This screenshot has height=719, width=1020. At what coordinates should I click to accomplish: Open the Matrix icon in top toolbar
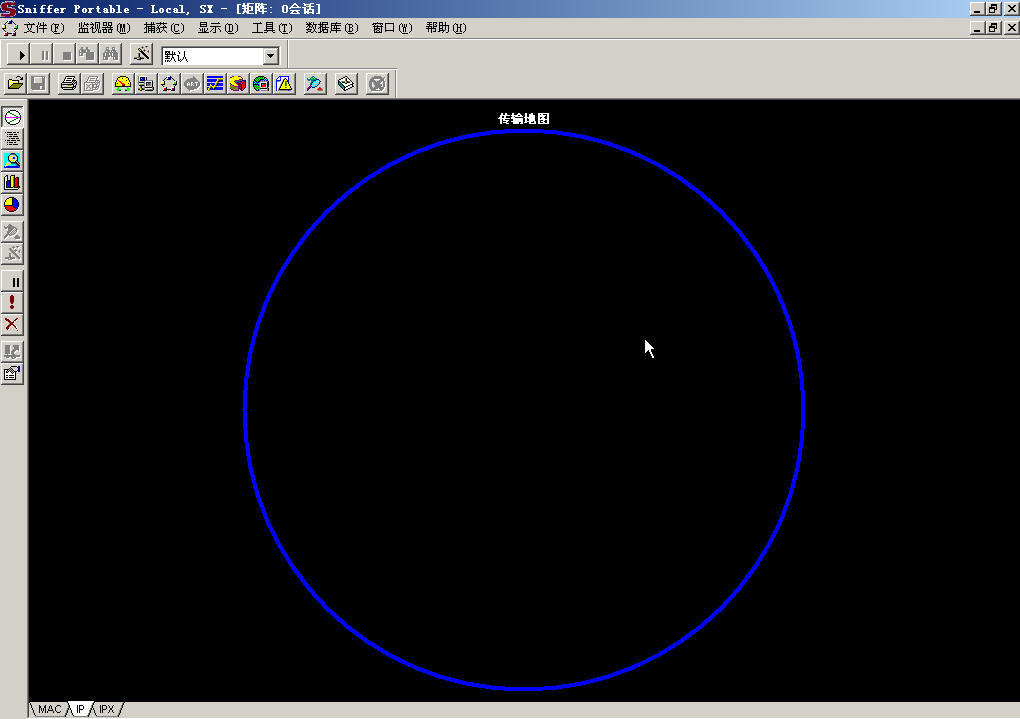click(169, 84)
